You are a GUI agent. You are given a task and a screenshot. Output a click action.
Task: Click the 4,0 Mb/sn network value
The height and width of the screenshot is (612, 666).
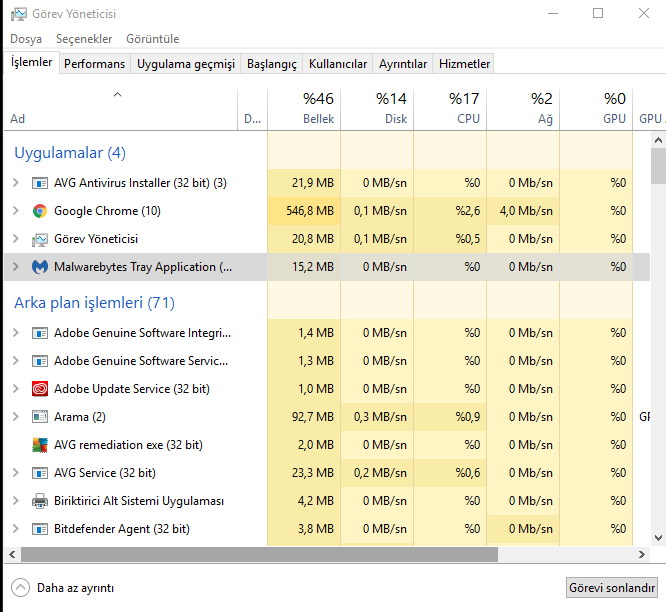526,211
